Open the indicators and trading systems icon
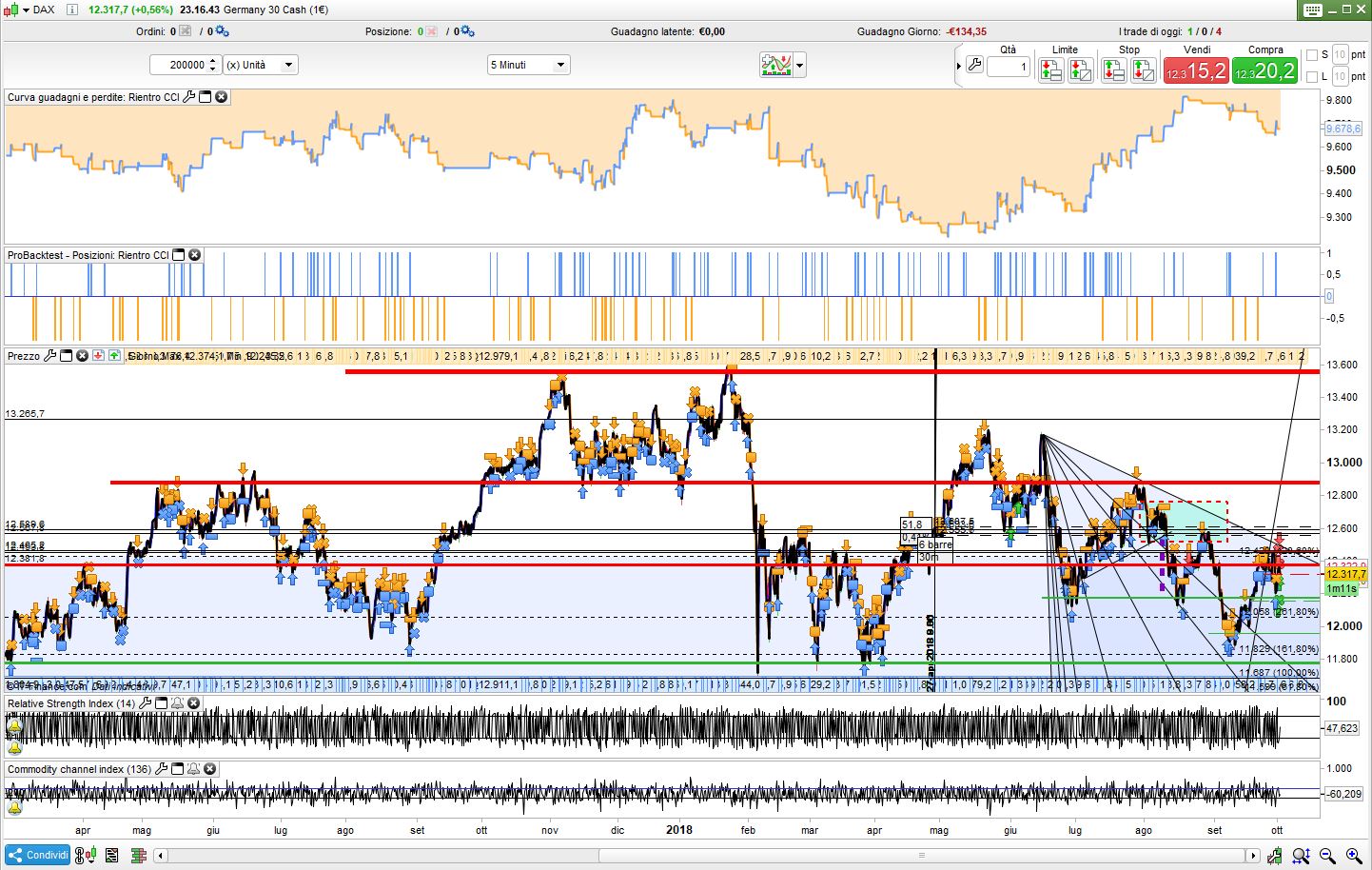The height and width of the screenshot is (870, 1372). coord(776,65)
